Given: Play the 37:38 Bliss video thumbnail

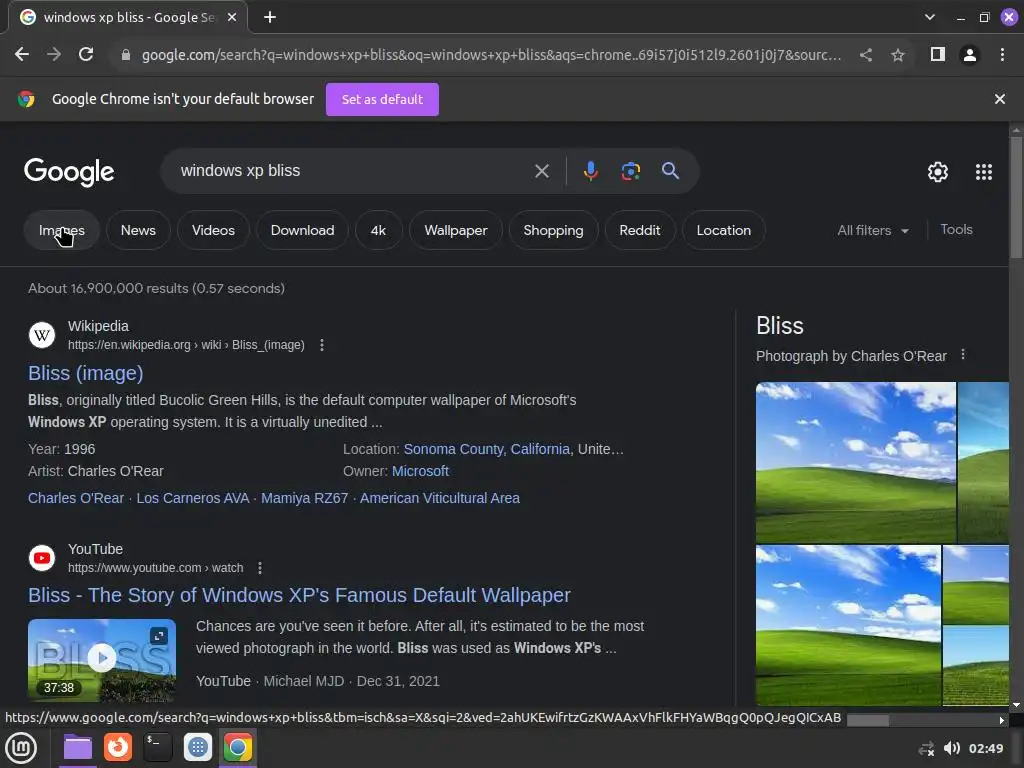Looking at the screenshot, I should click(102, 660).
